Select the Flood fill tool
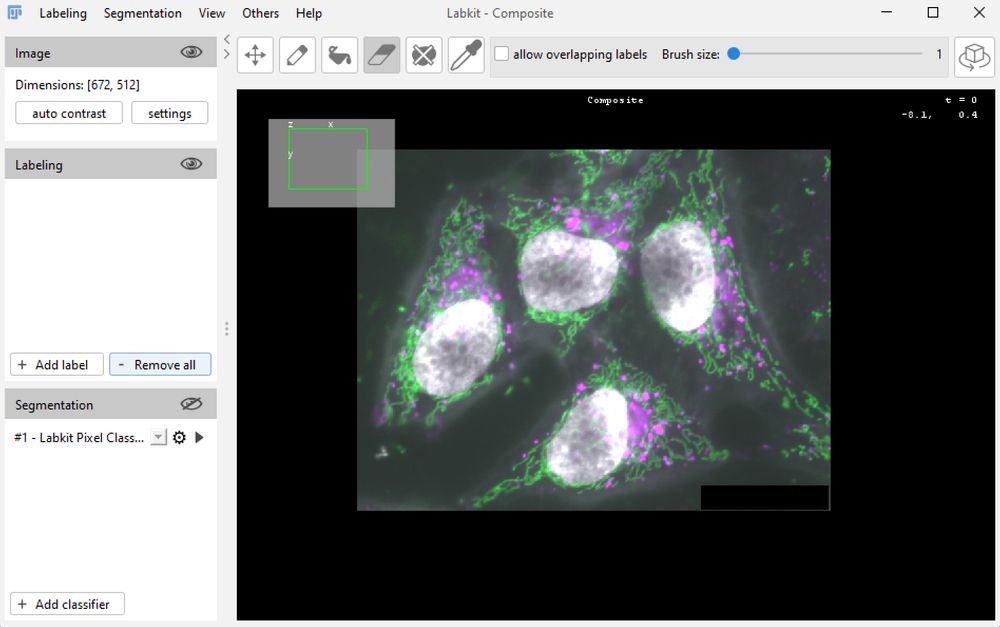 point(340,55)
